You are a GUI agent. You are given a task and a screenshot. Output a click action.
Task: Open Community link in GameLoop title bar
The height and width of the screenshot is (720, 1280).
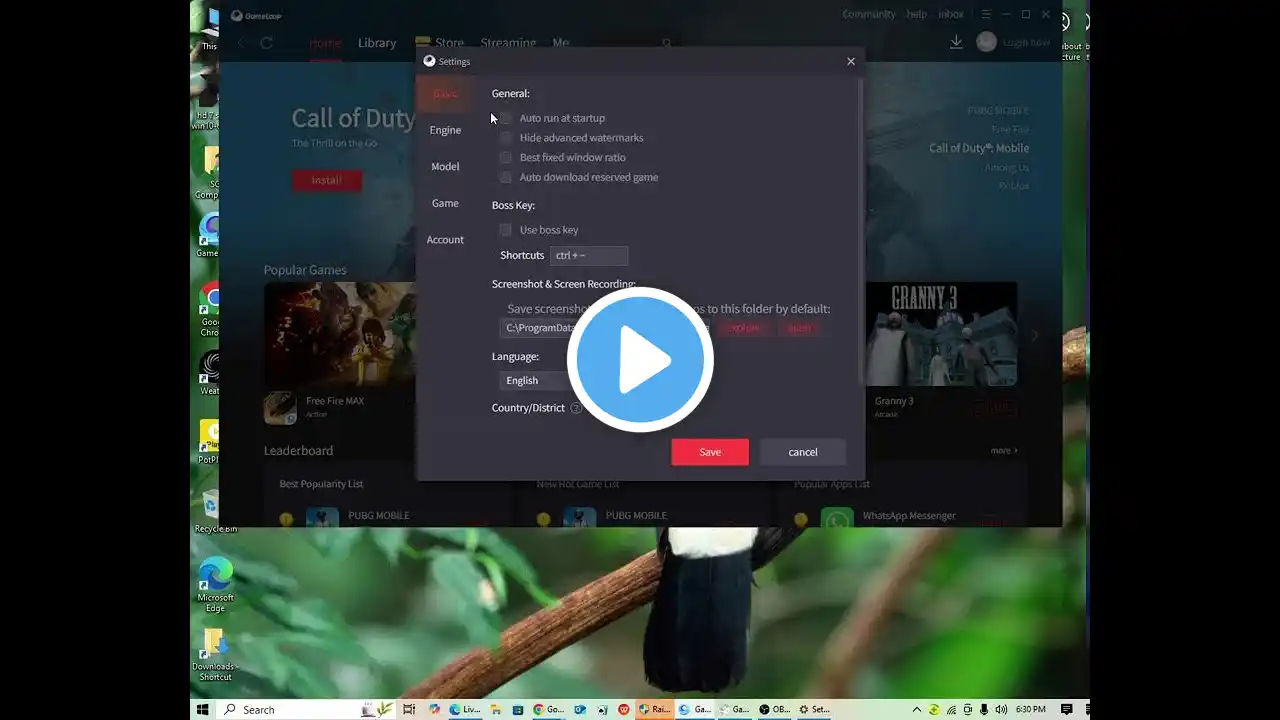tap(869, 15)
